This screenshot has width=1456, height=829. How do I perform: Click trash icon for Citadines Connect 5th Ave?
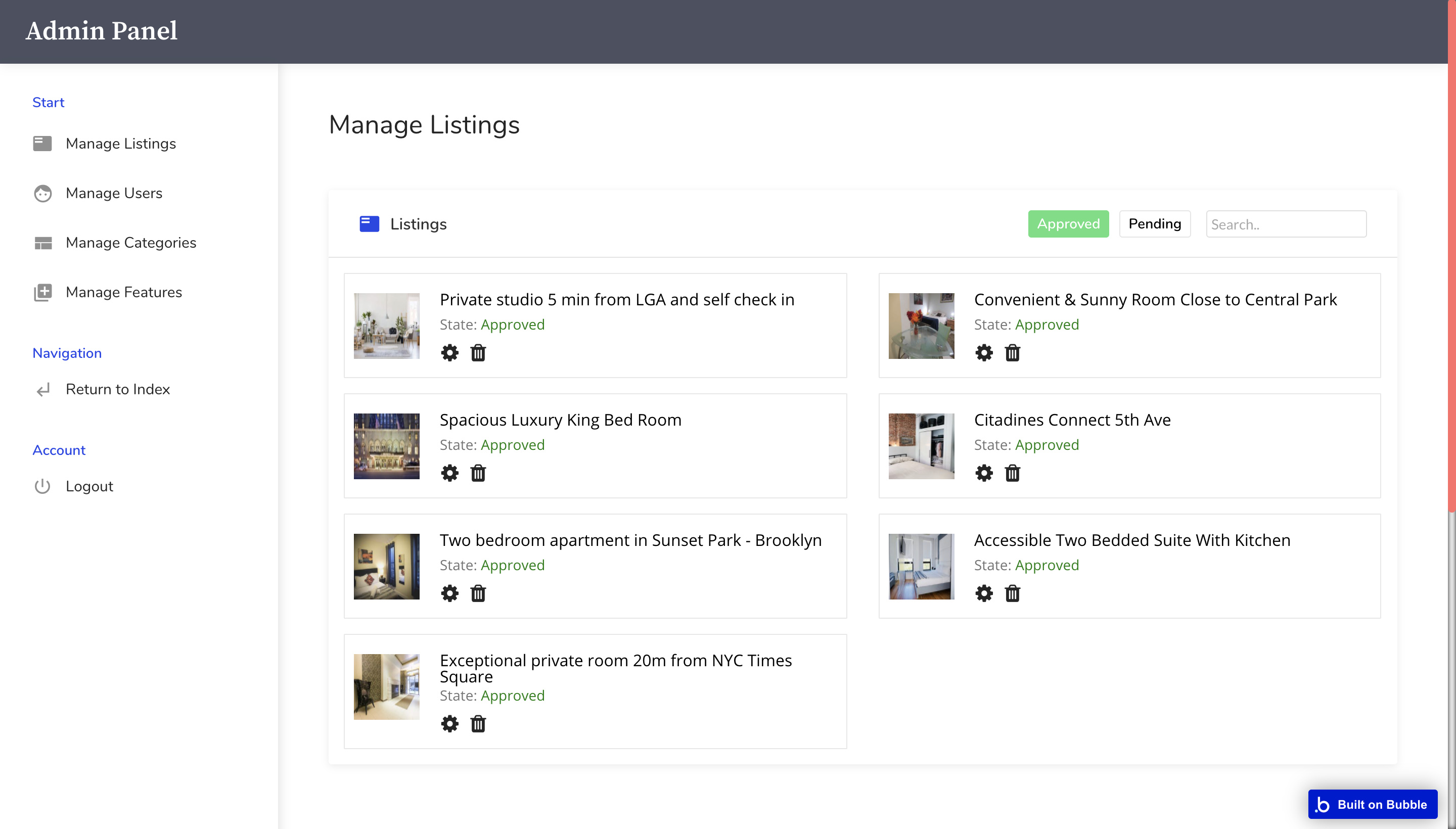coord(1012,473)
